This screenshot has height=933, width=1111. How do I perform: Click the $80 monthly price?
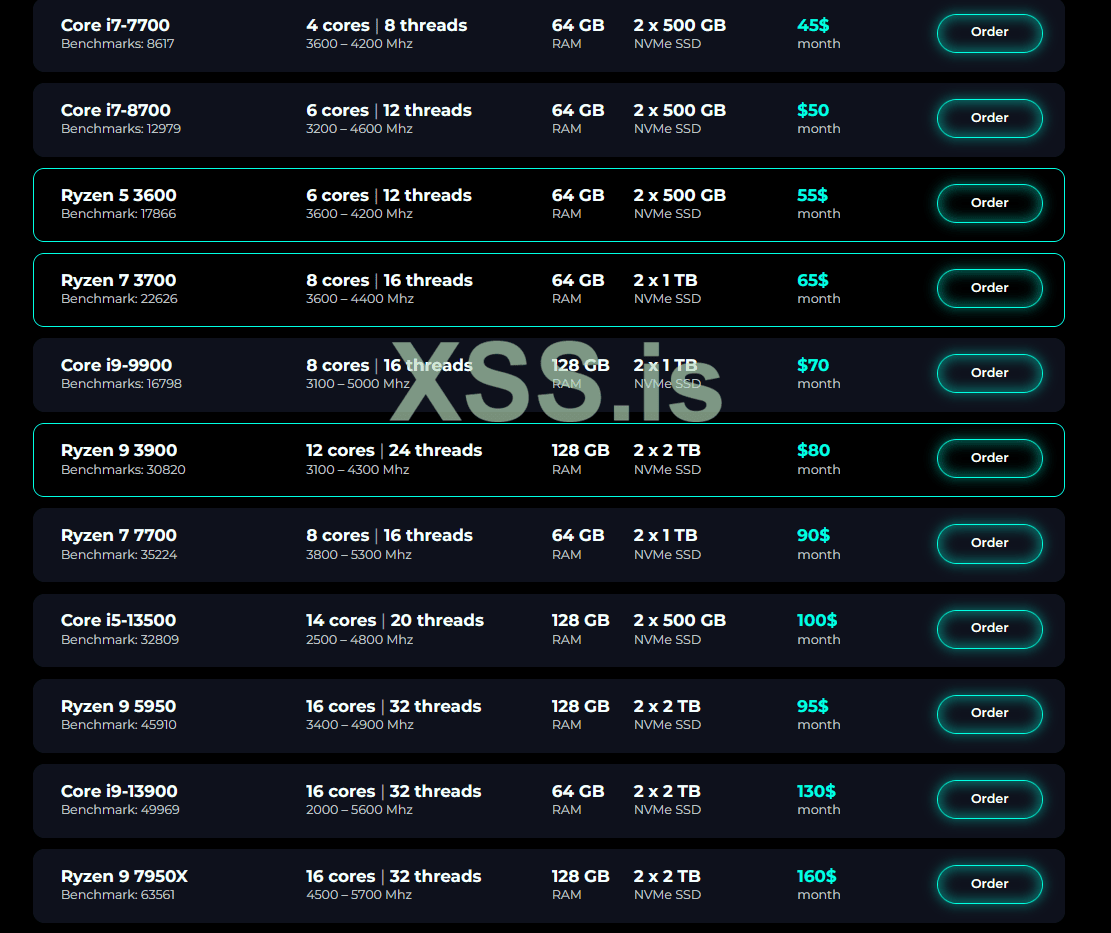[x=813, y=451]
